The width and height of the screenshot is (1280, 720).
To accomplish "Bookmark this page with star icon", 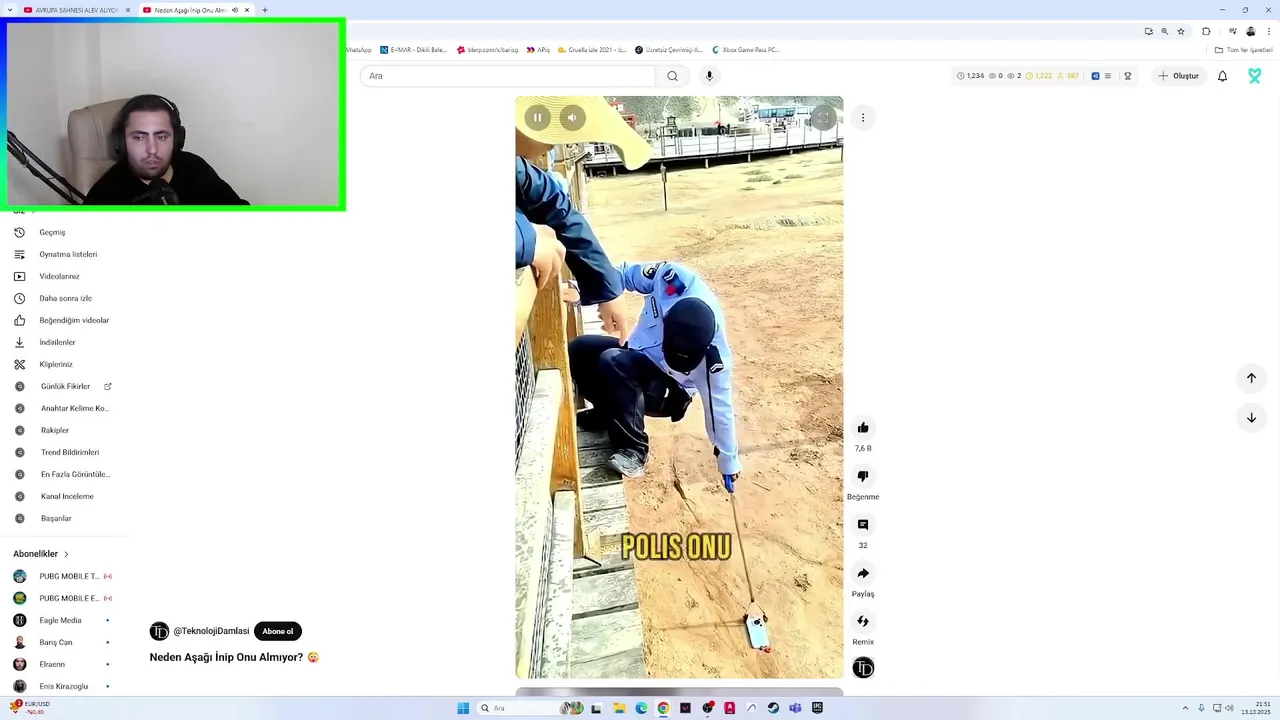I will click(x=1181, y=31).
